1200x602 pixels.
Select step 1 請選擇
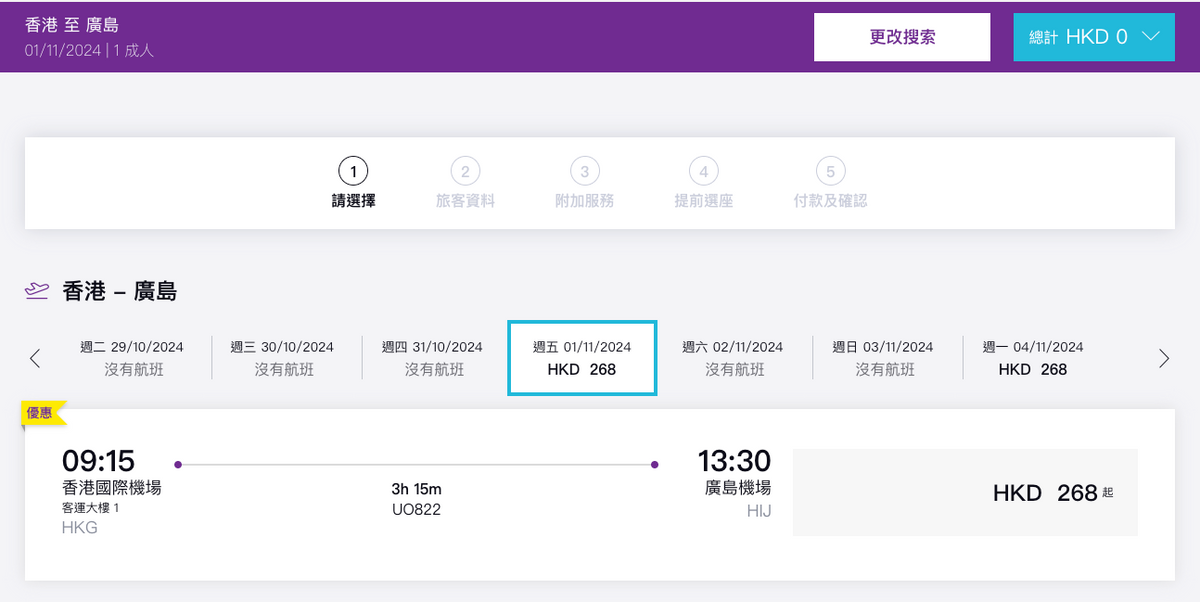tap(354, 184)
